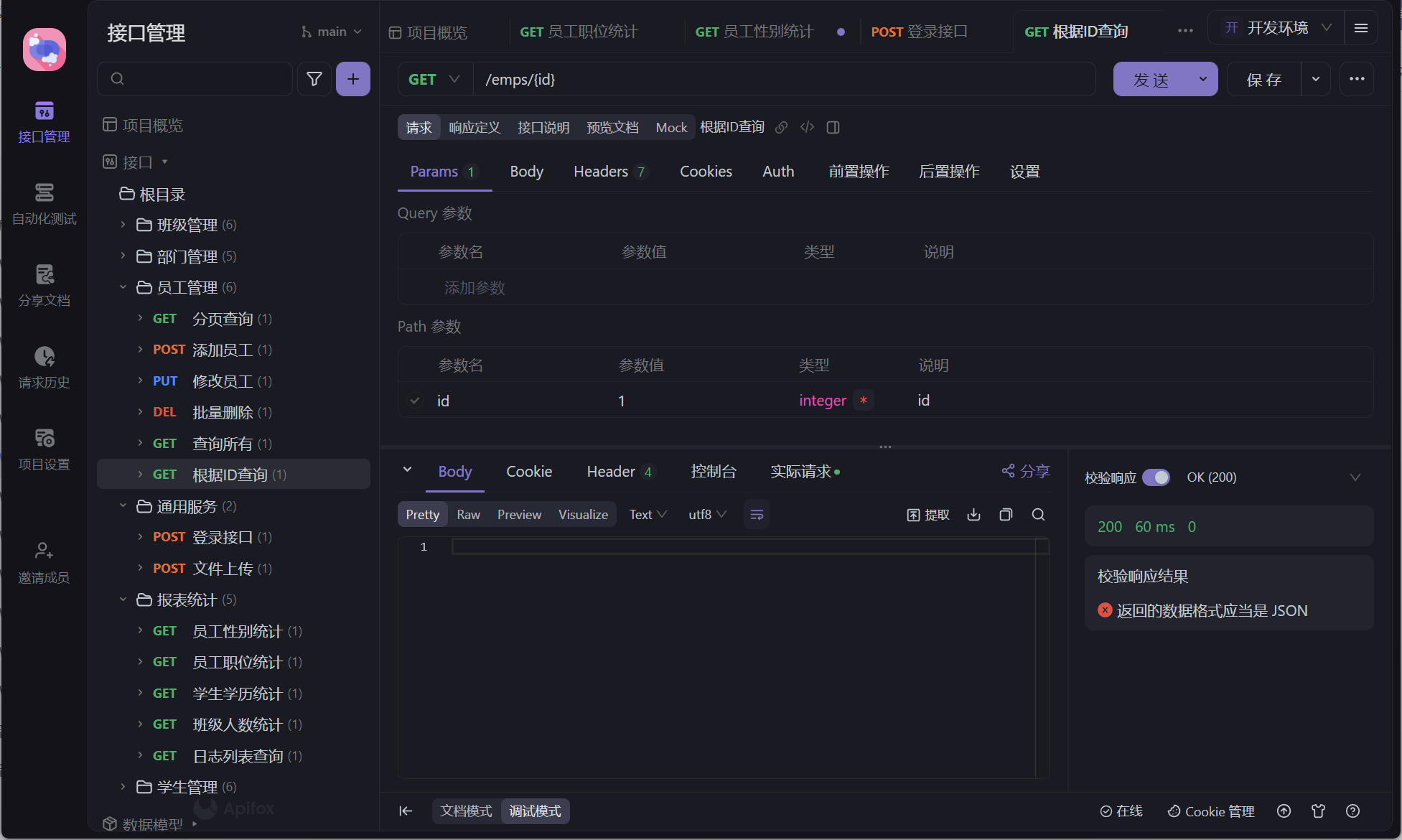Search within the response body
The width and height of the screenshot is (1402, 840).
click(x=1038, y=515)
